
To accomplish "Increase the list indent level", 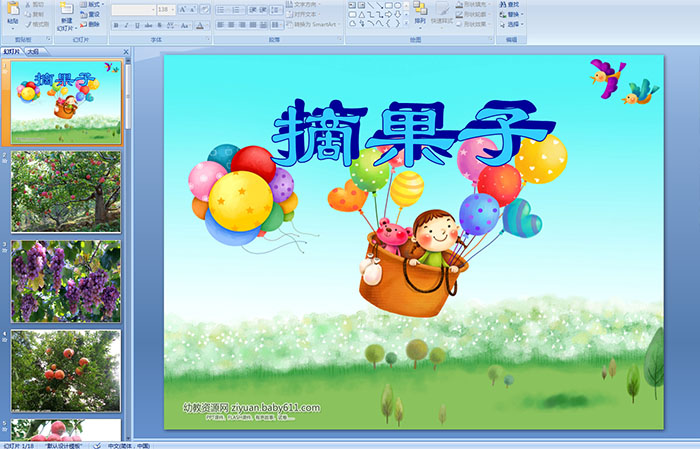I will tap(263, 9).
